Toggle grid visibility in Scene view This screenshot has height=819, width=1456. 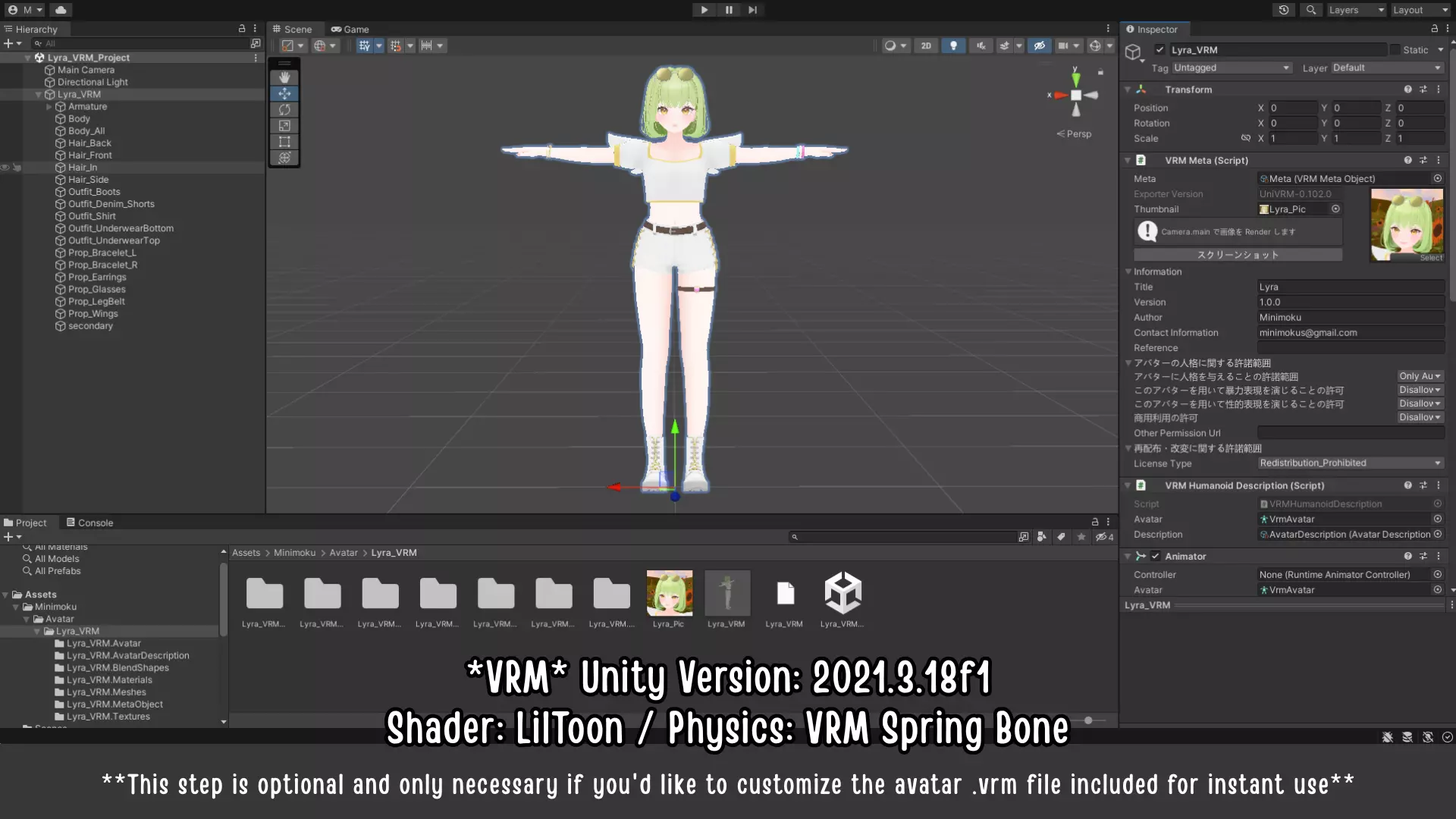click(365, 45)
